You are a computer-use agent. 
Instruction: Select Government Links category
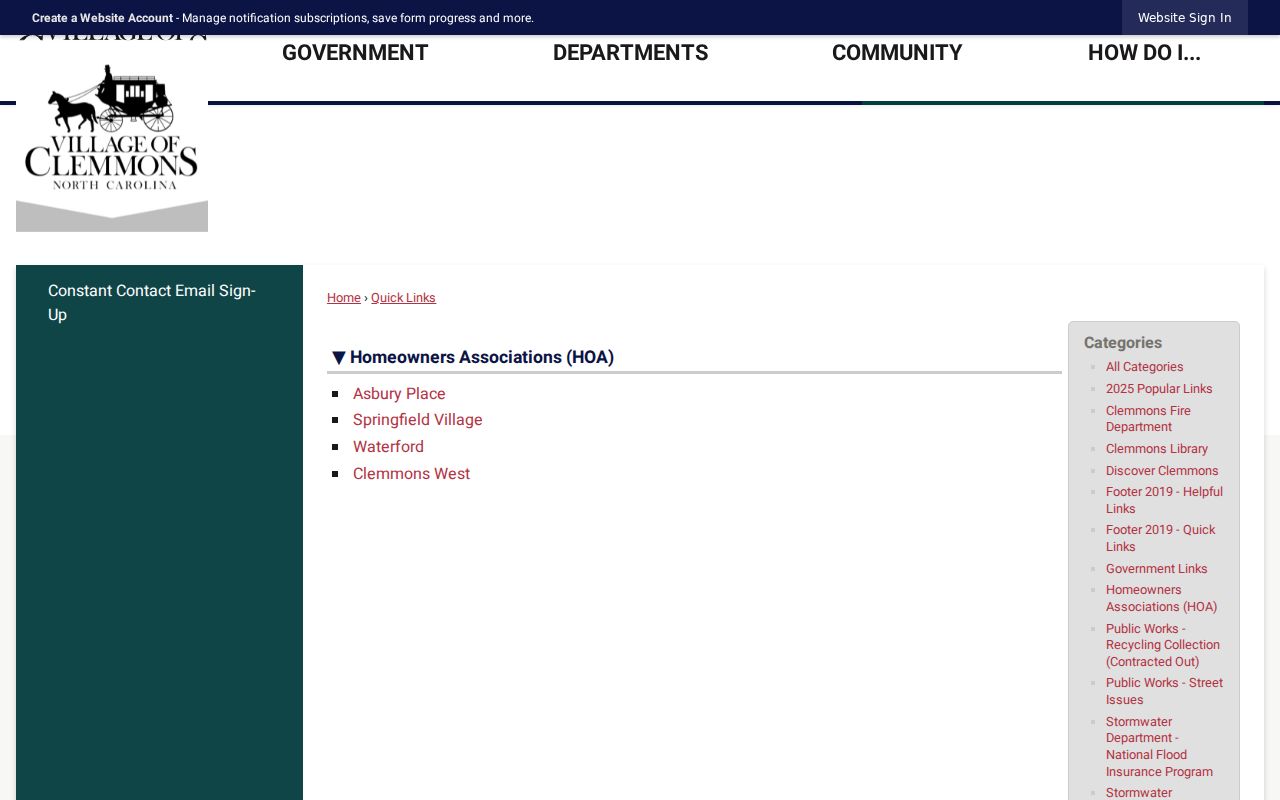[1157, 569]
